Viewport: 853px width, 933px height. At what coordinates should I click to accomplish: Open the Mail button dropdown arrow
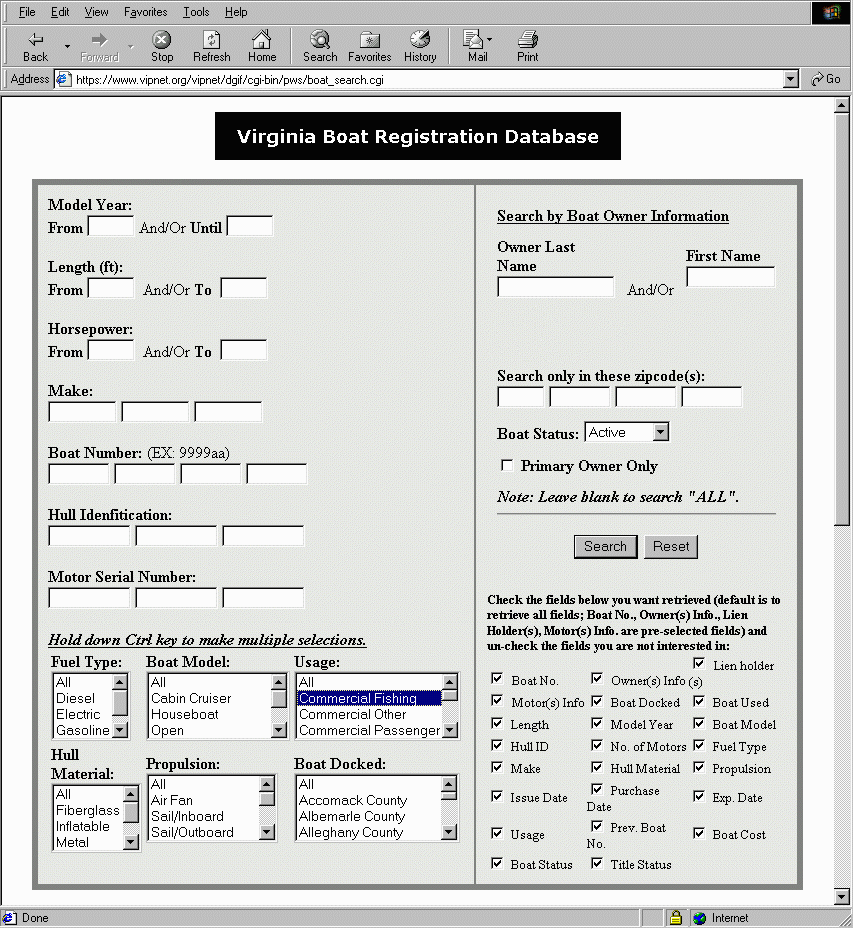pyautogui.click(x=490, y=41)
